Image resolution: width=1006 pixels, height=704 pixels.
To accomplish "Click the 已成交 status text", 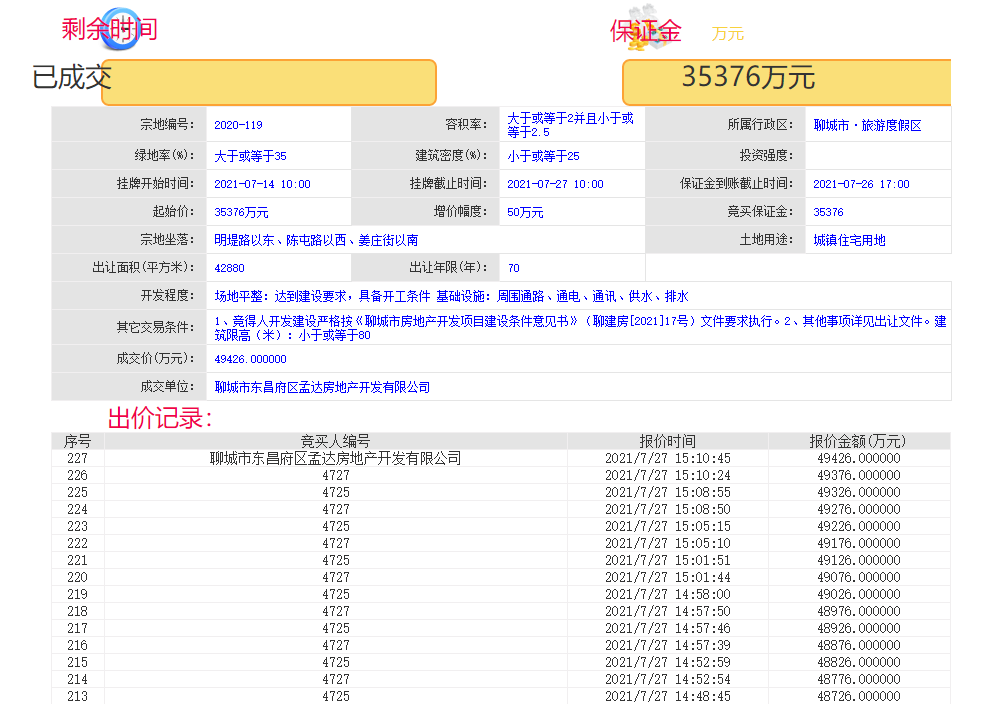I will 70,77.
